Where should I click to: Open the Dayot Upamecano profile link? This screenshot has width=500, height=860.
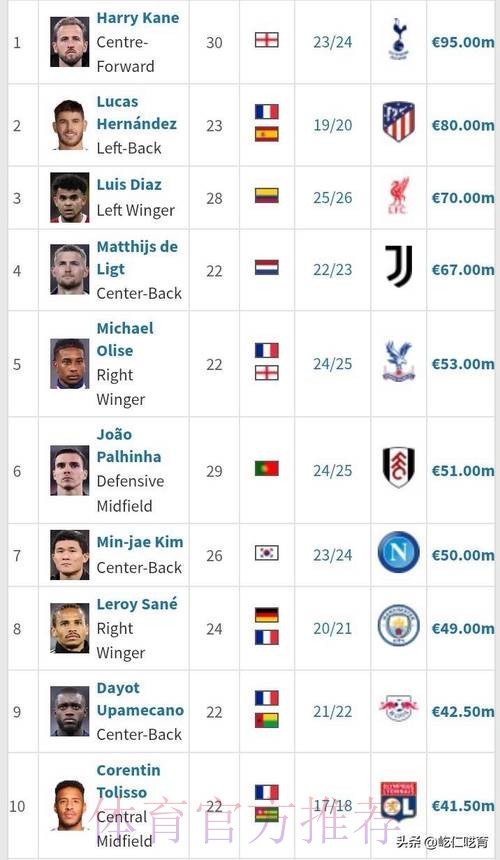(140, 699)
